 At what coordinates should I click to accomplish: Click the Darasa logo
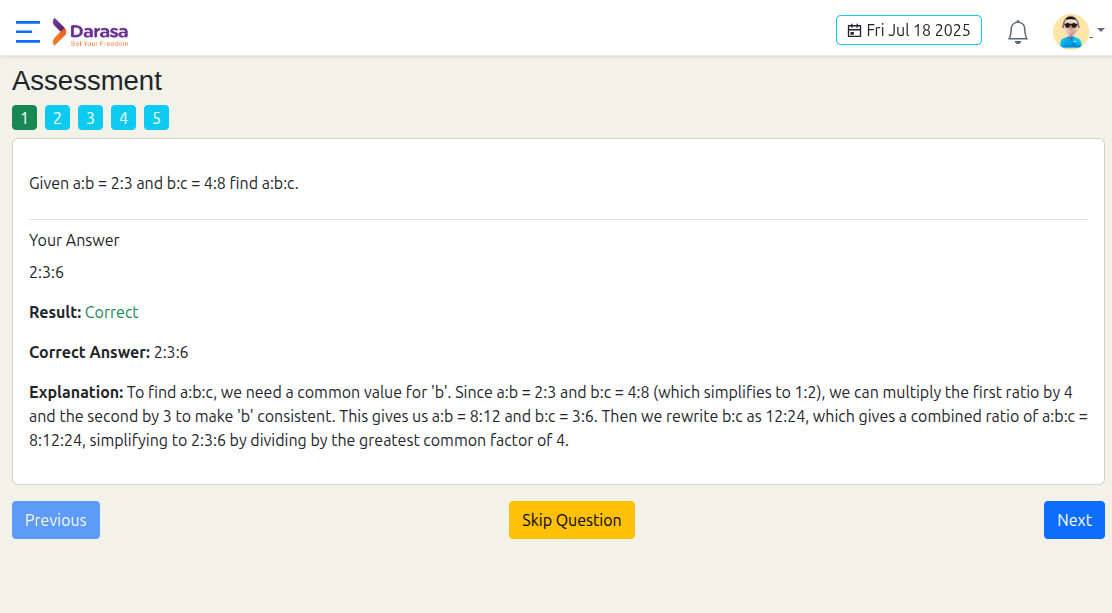click(90, 32)
